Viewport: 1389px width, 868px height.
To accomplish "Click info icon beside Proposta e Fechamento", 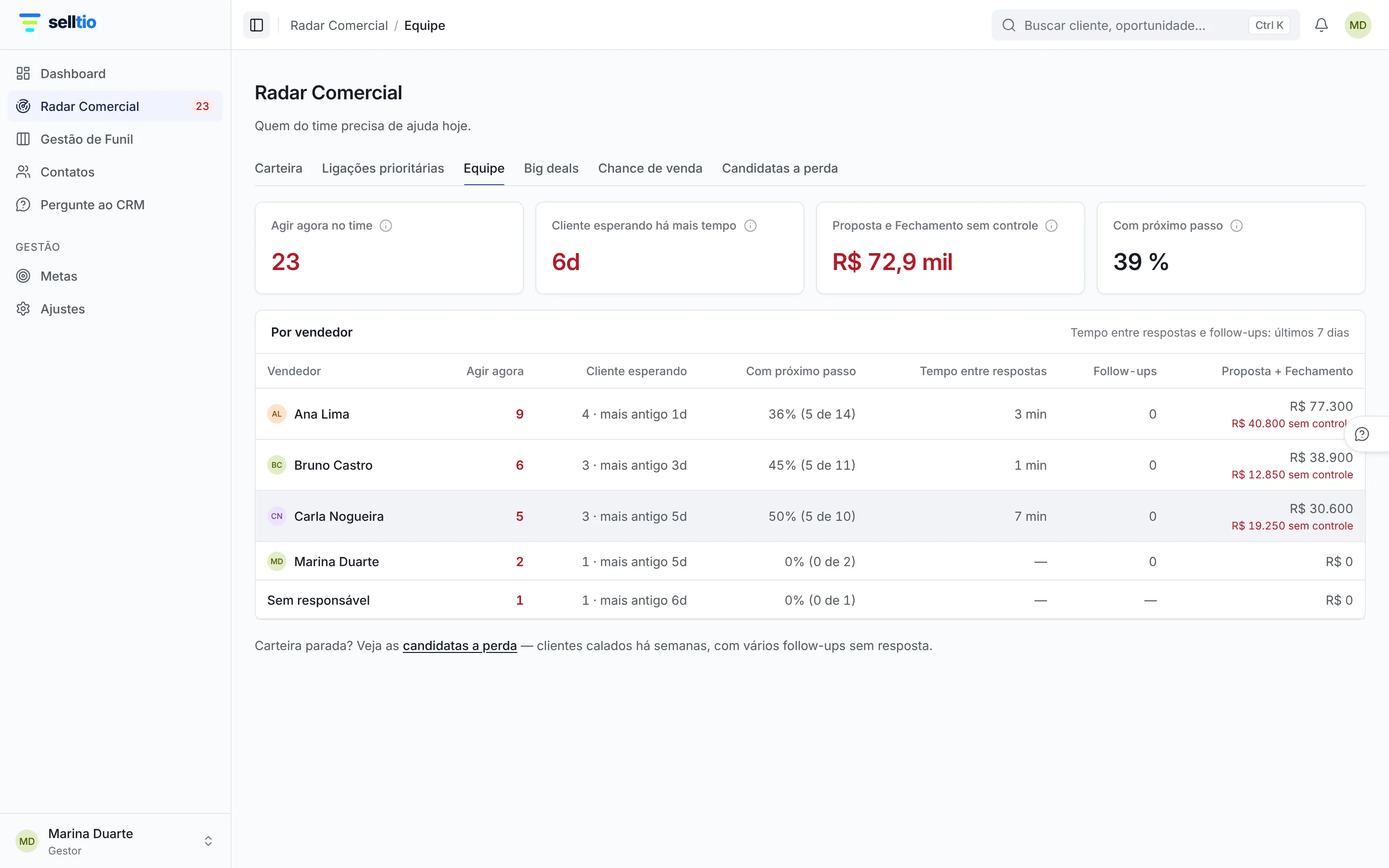I will (1051, 226).
